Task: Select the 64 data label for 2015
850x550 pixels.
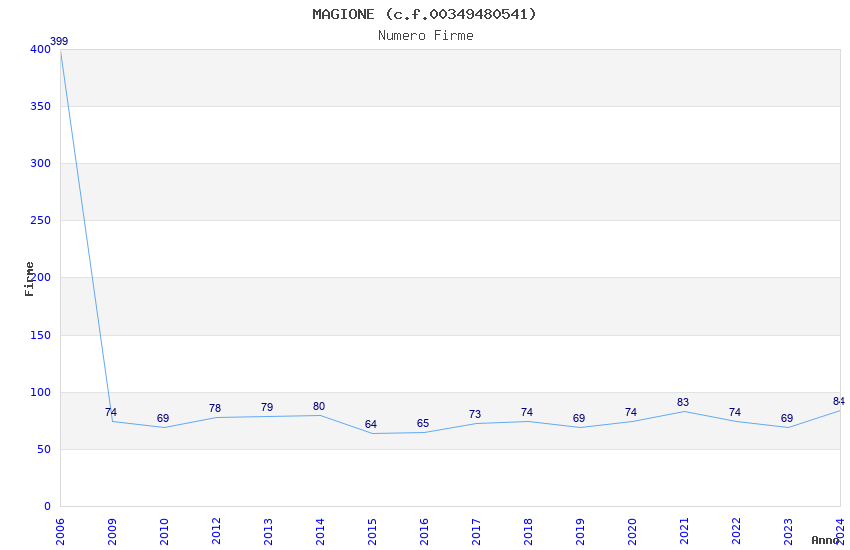Action: coord(371,424)
